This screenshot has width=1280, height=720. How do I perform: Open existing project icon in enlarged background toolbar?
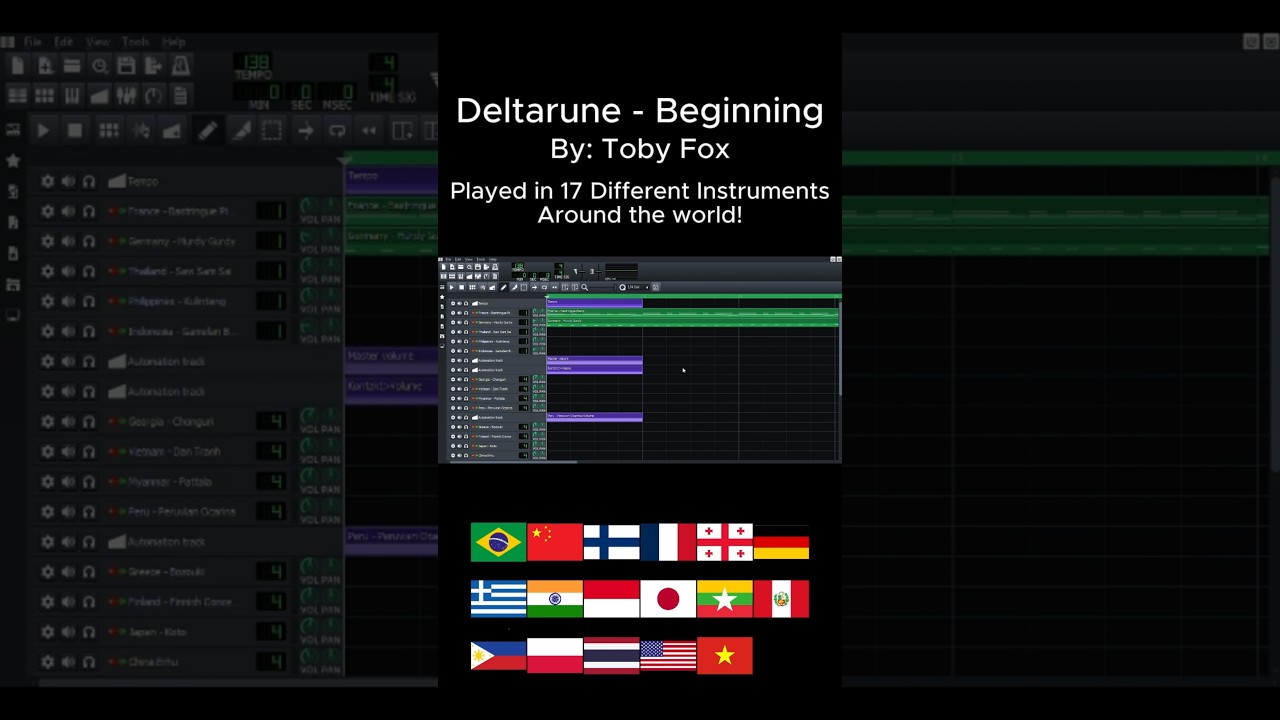click(72, 66)
